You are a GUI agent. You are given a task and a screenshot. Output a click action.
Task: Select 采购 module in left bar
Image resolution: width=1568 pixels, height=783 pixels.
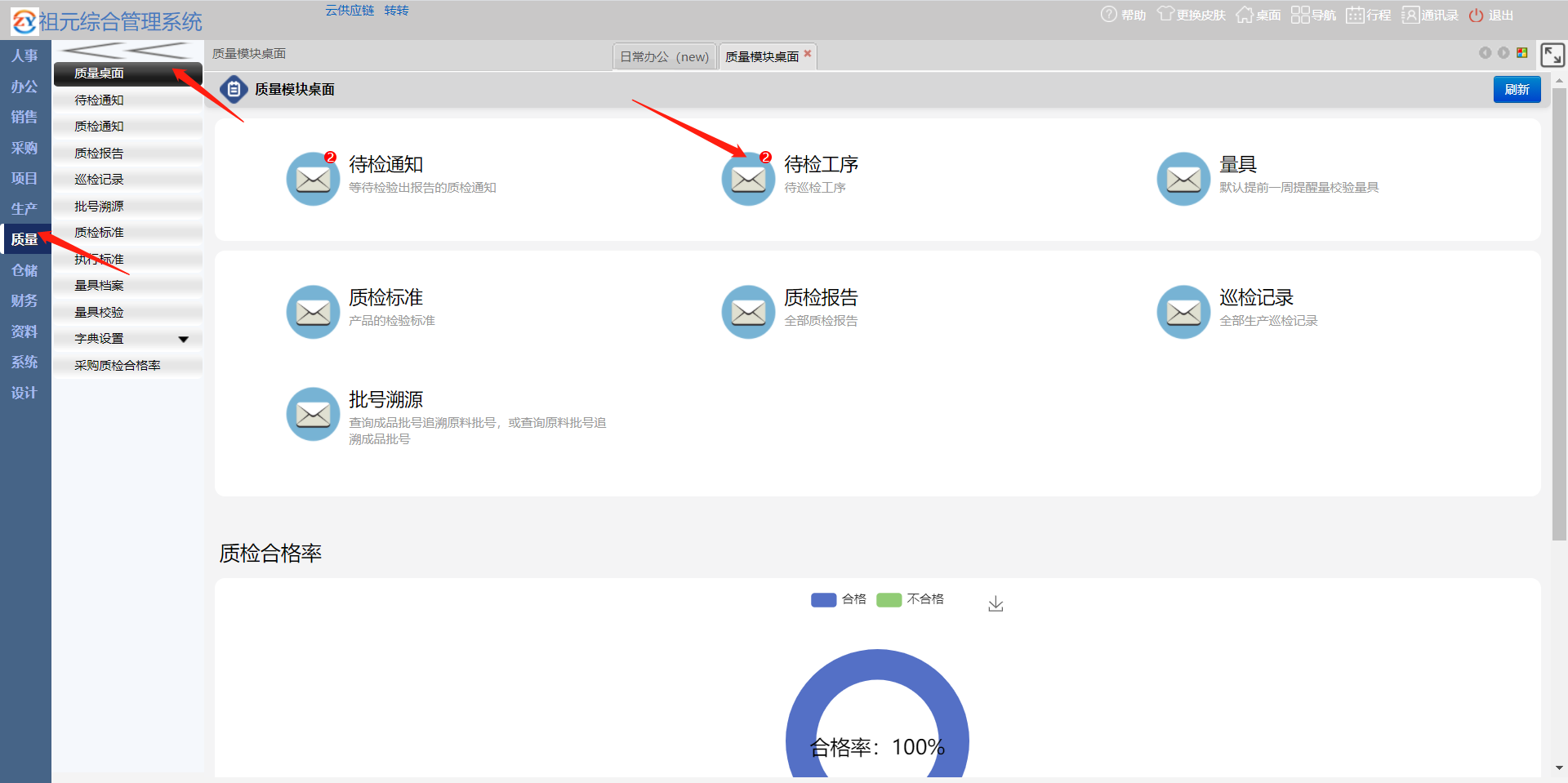coord(24,148)
